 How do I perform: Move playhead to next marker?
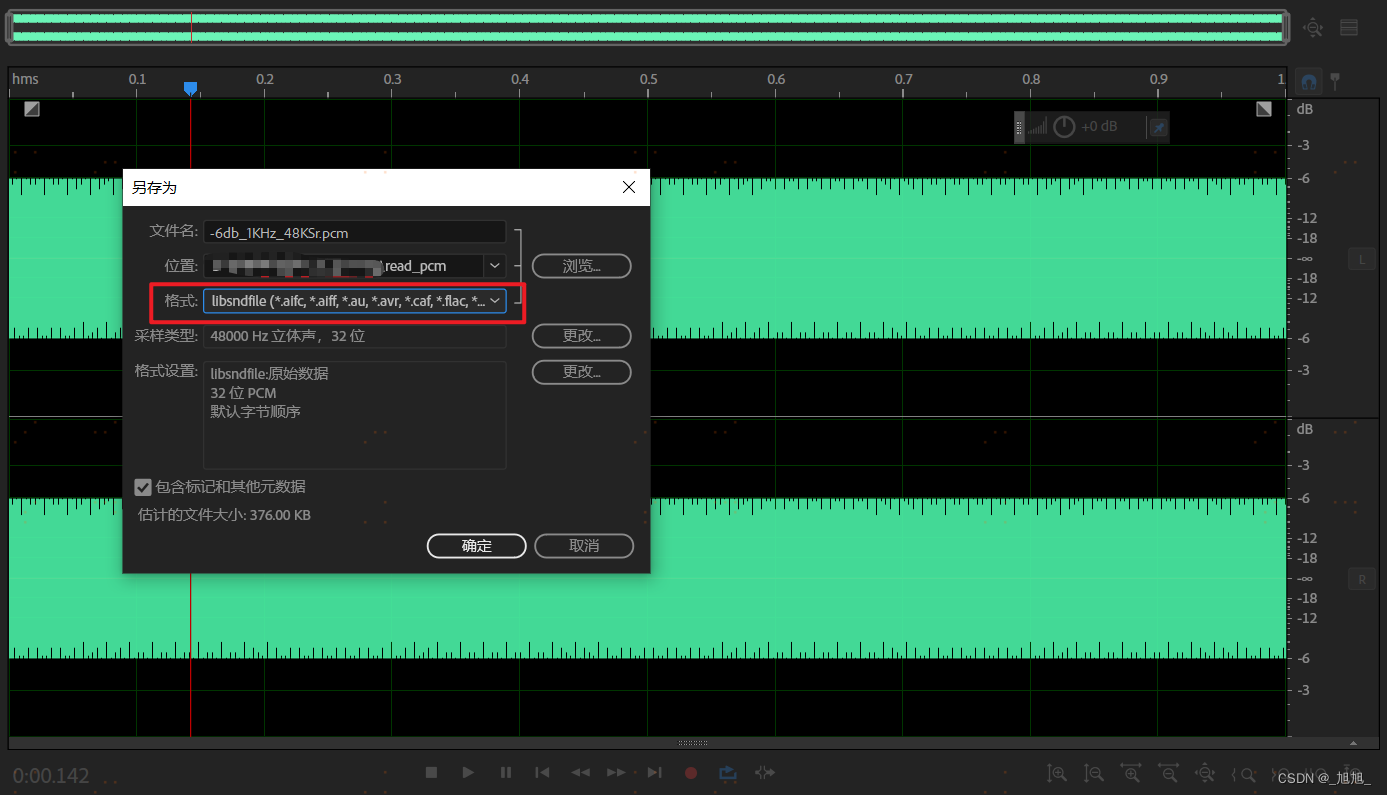click(654, 772)
